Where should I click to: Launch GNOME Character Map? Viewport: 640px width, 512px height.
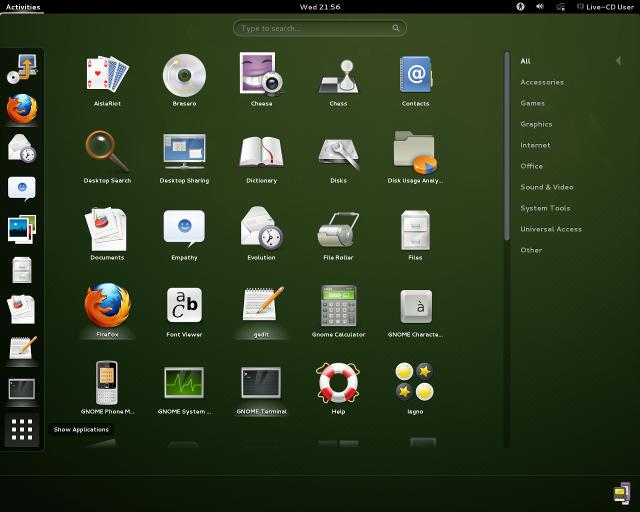click(x=415, y=311)
